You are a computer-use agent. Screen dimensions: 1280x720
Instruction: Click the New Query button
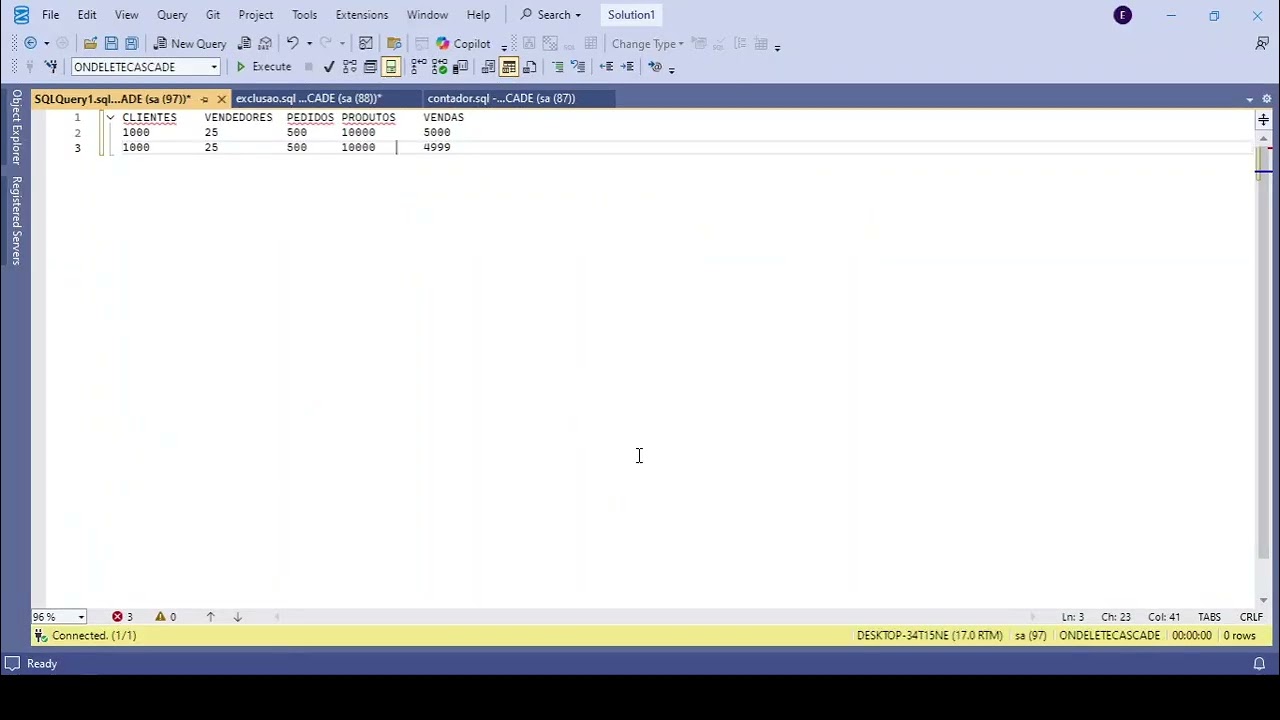coord(190,43)
